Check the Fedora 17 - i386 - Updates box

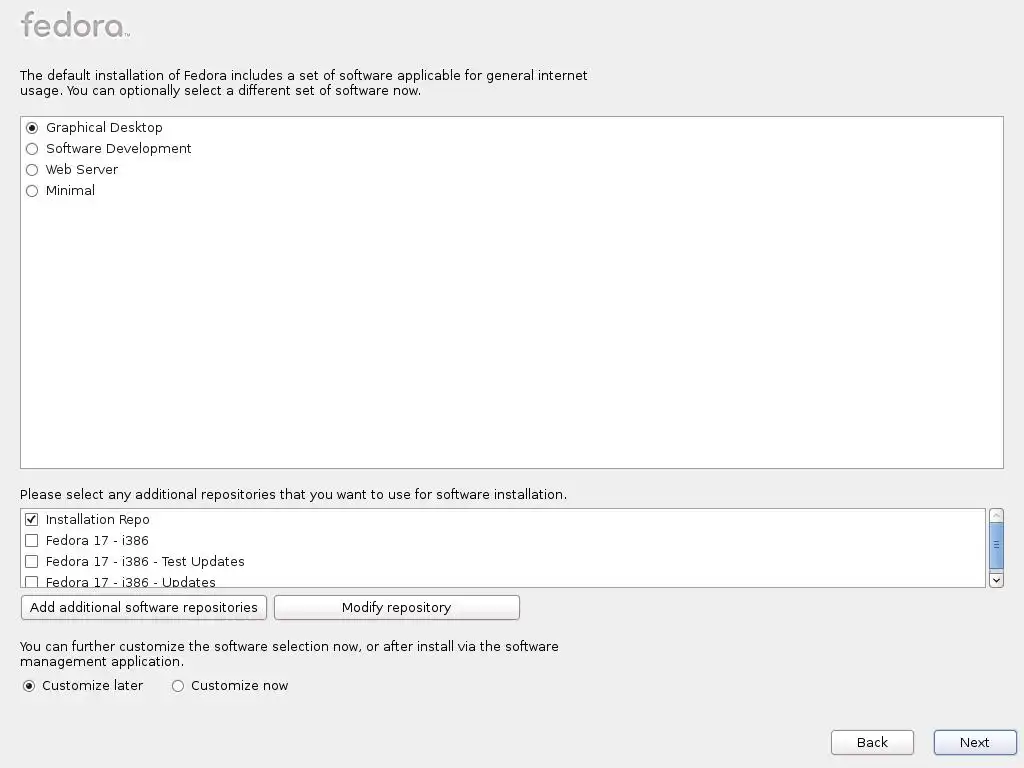pos(31,581)
